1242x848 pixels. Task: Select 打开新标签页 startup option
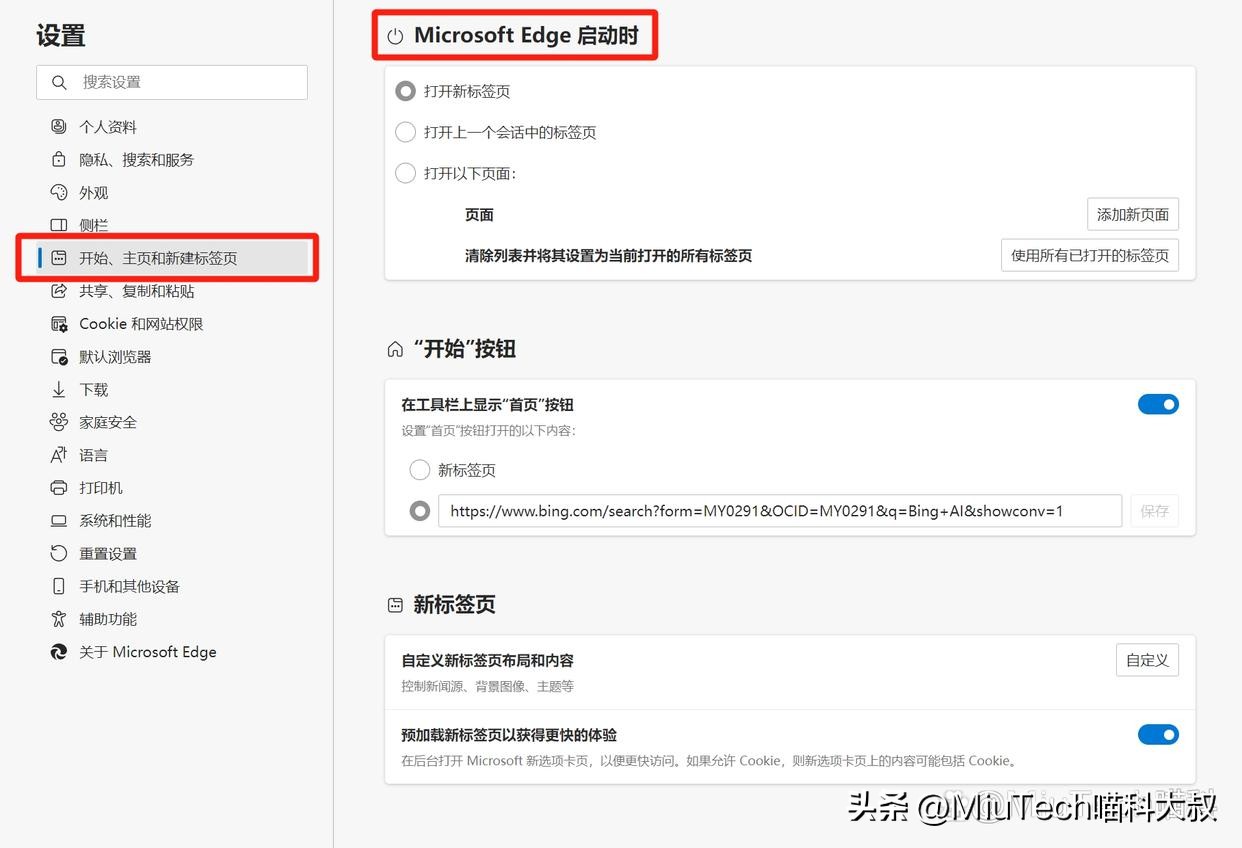[x=405, y=91]
